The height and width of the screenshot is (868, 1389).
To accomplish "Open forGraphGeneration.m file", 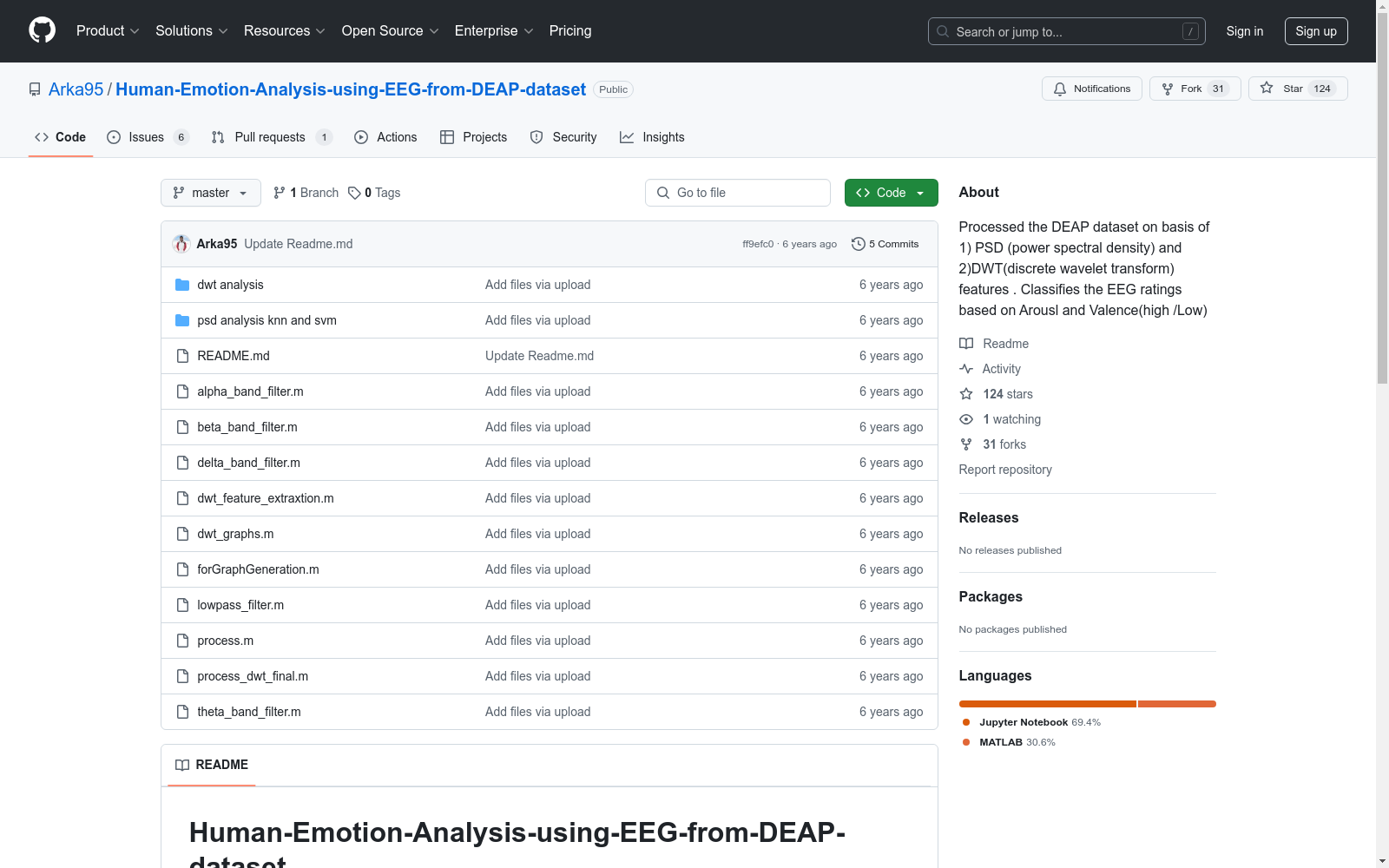I will point(258,569).
